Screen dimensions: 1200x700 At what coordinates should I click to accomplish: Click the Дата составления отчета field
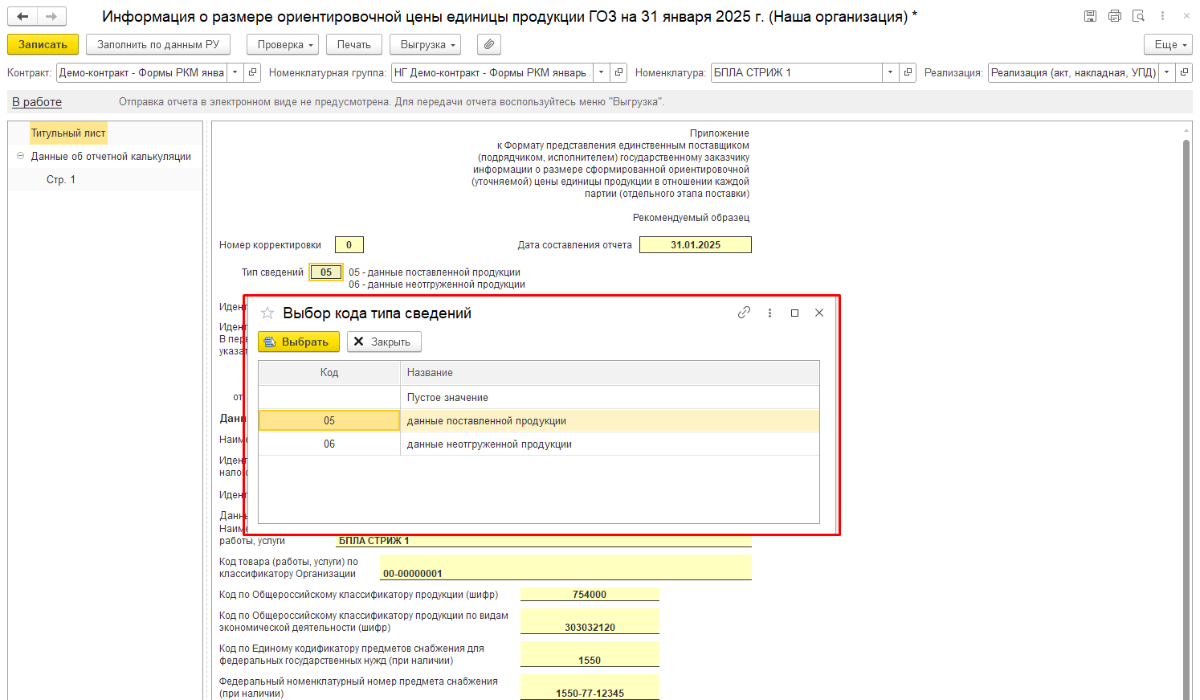coord(694,245)
